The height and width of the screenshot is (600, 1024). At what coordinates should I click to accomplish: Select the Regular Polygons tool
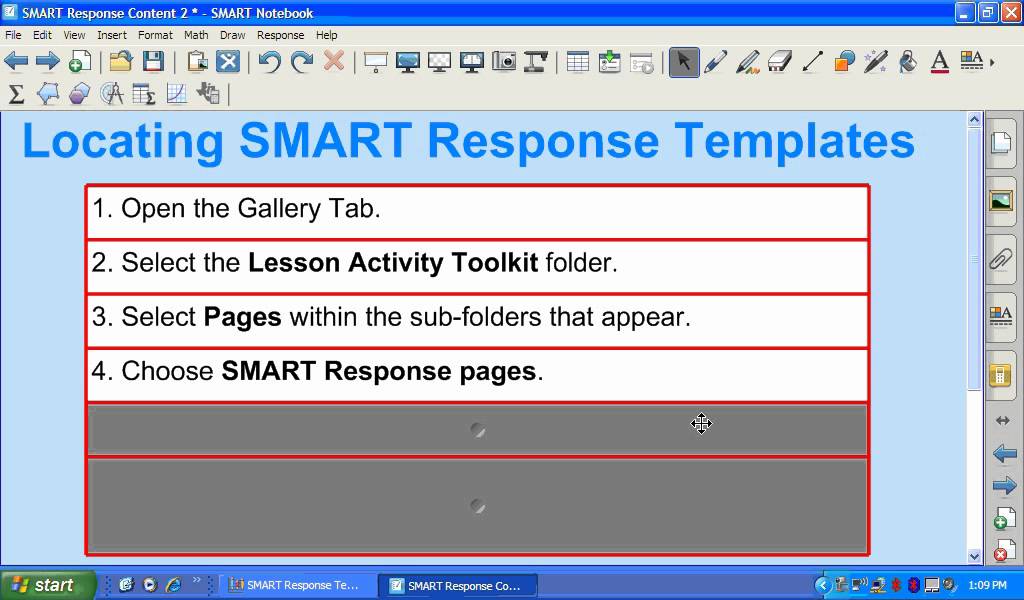(x=80, y=94)
